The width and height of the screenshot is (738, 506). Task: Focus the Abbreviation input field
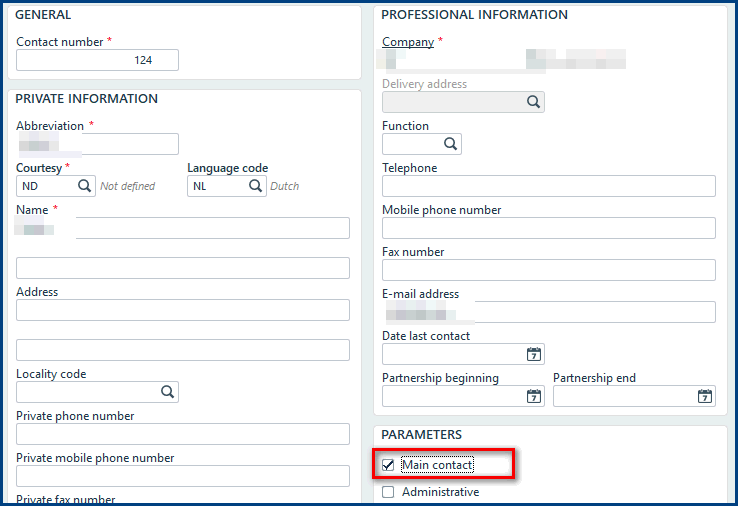tap(97, 144)
